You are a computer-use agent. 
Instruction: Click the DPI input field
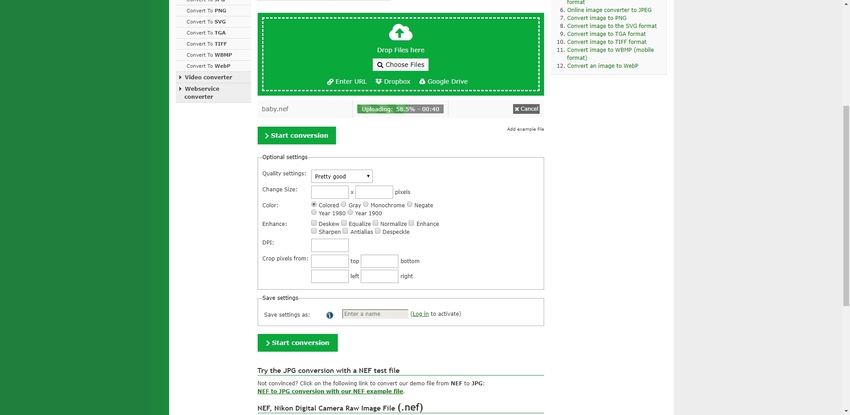pos(330,245)
